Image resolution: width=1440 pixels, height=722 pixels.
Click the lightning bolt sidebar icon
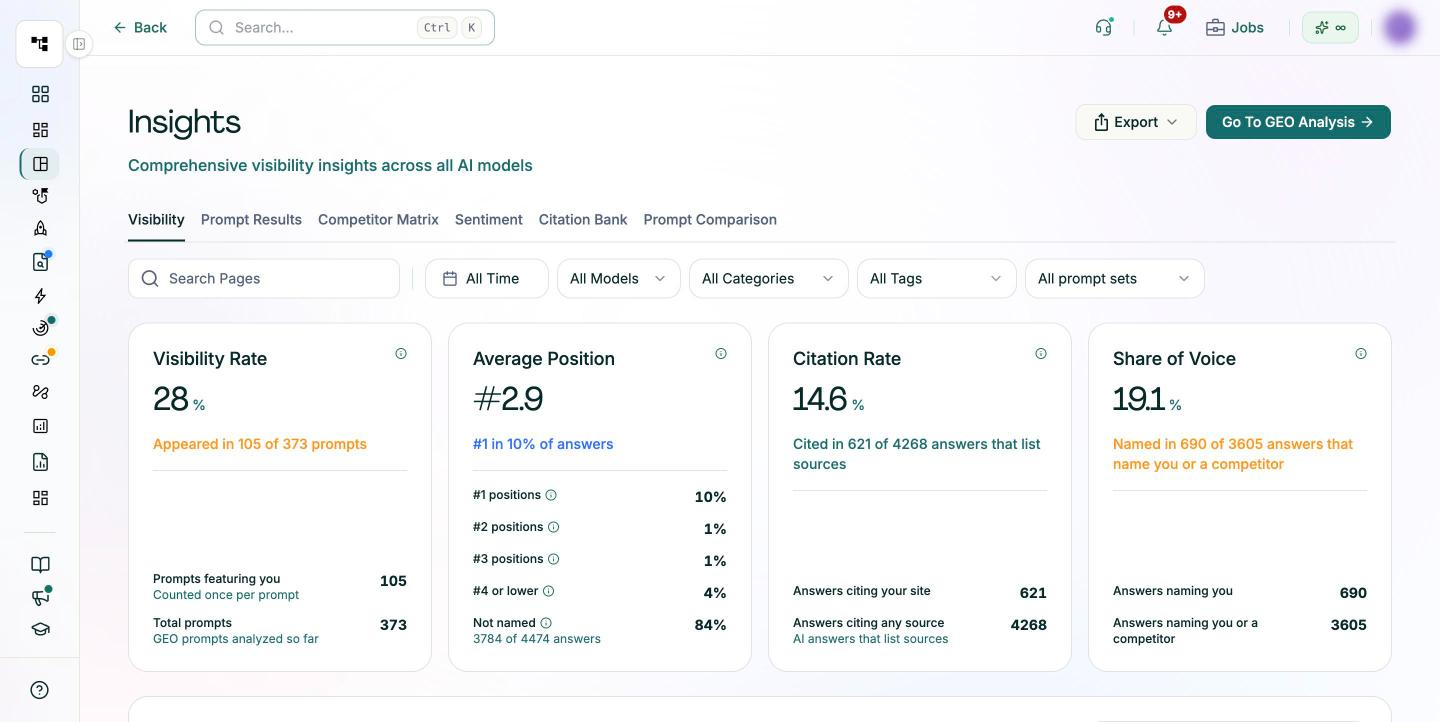click(x=40, y=296)
